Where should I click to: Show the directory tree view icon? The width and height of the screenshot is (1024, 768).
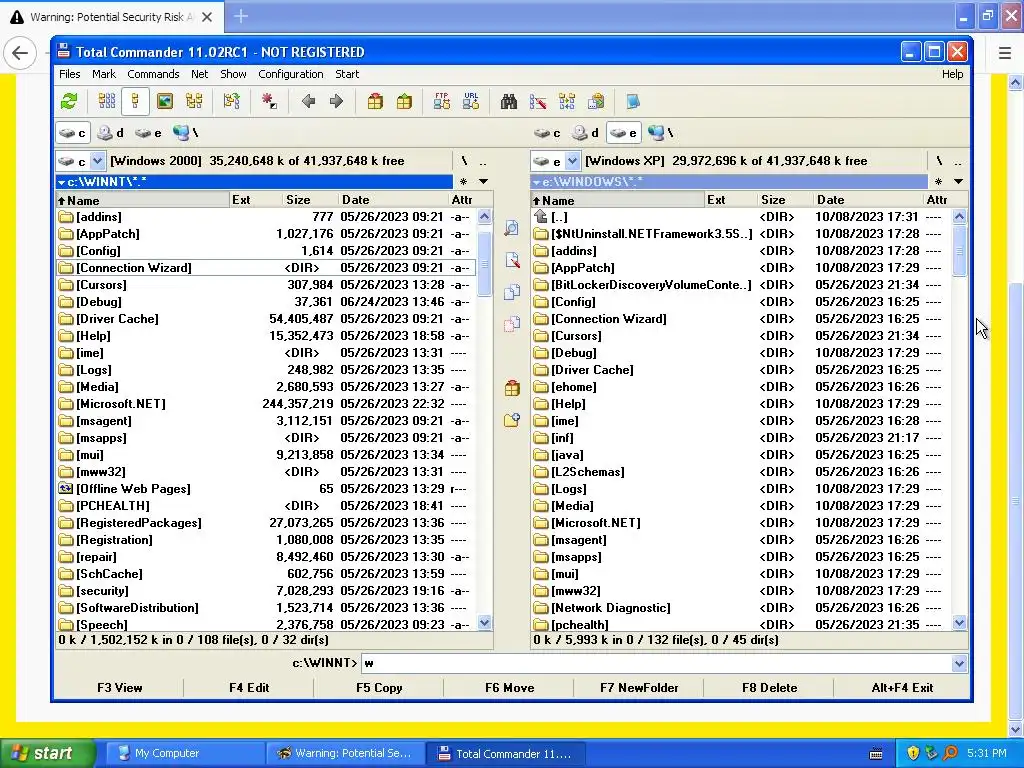tap(194, 101)
